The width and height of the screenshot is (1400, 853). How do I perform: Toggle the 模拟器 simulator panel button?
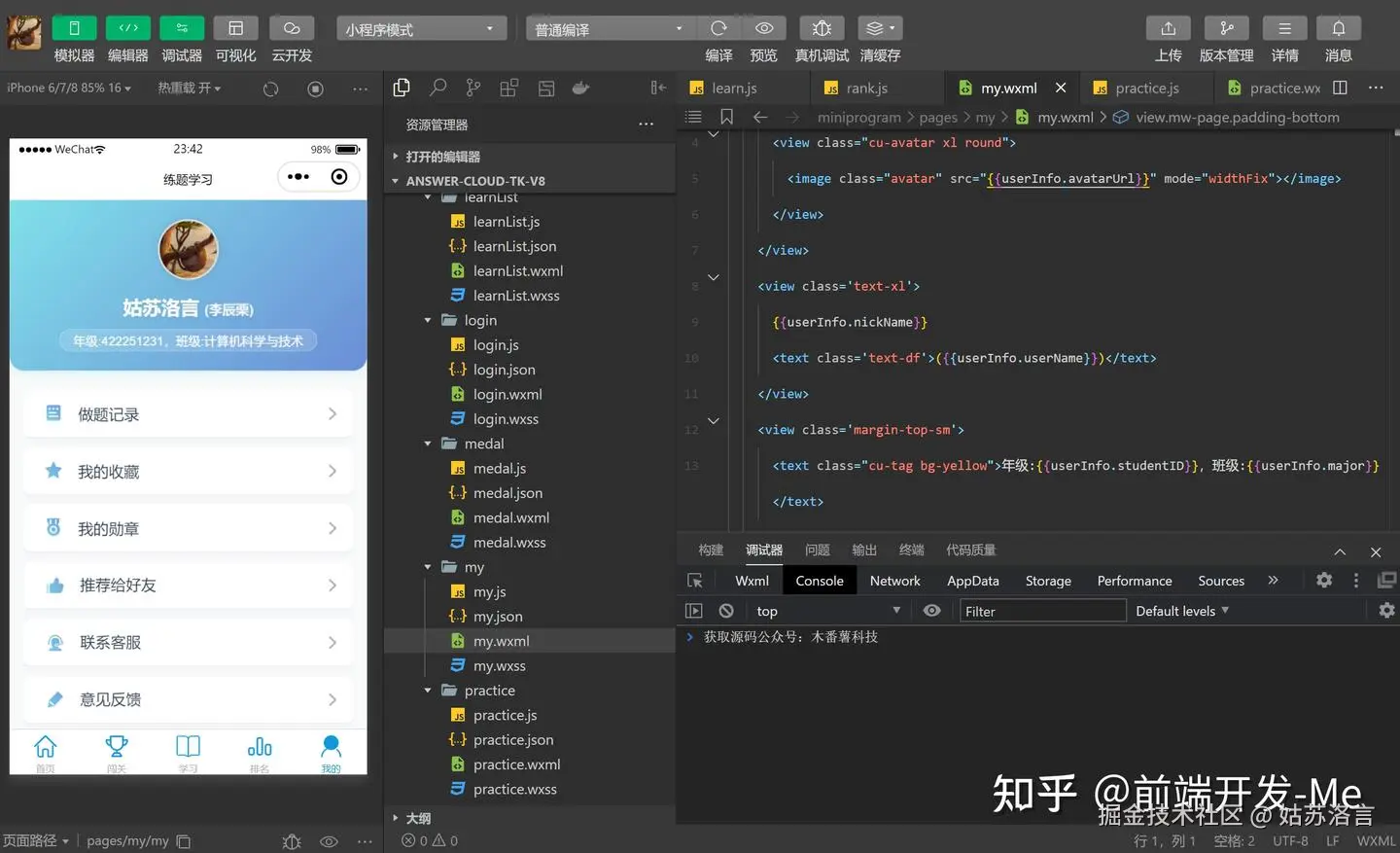pos(74,28)
